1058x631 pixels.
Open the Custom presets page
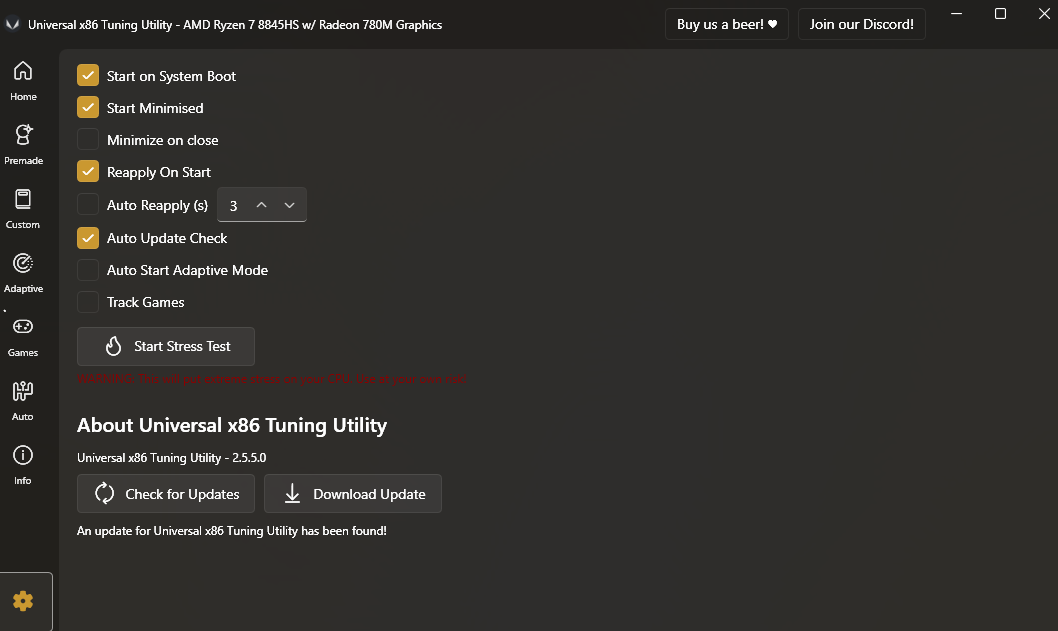coord(23,208)
